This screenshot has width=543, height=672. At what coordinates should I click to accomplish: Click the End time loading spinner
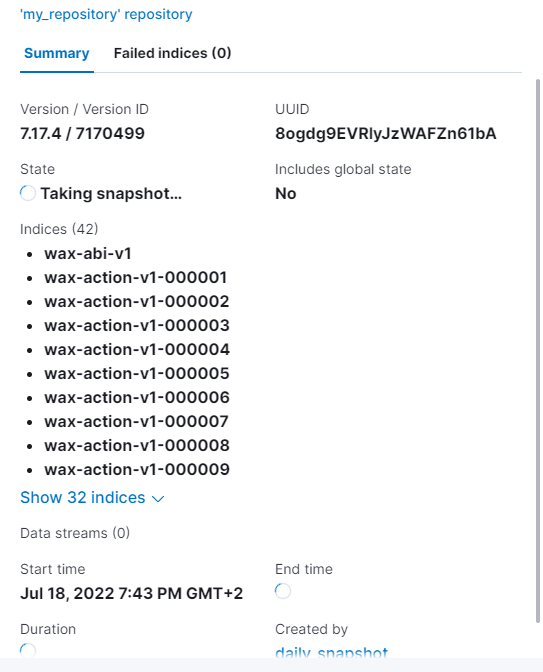[x=283, y=591]
